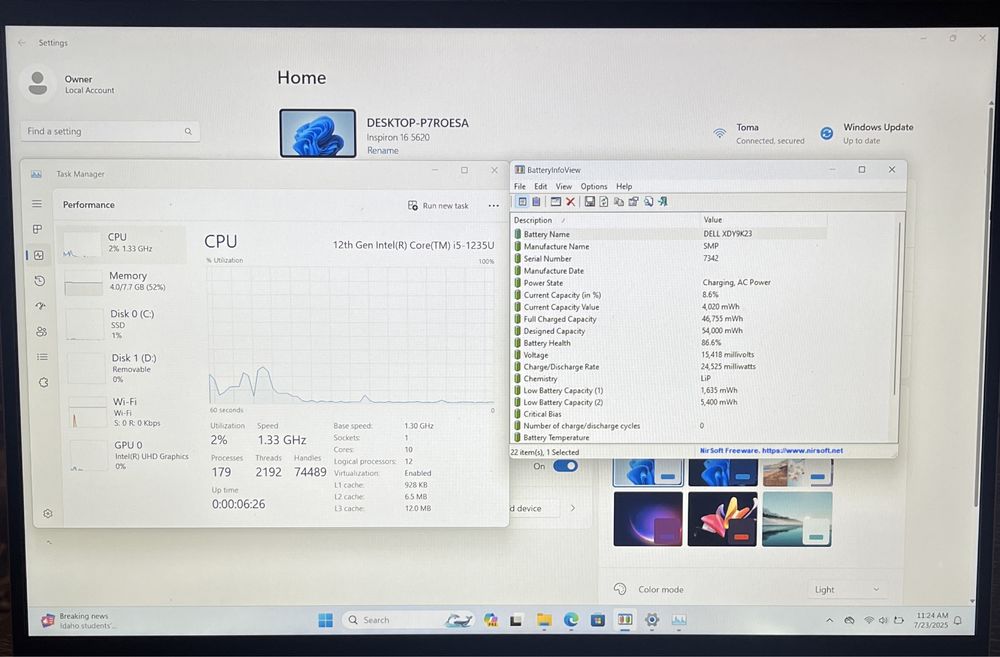Select Performance page icon in Task Manager sidebar
This screenshot has width=1000, height=657.
click(39, 255)
